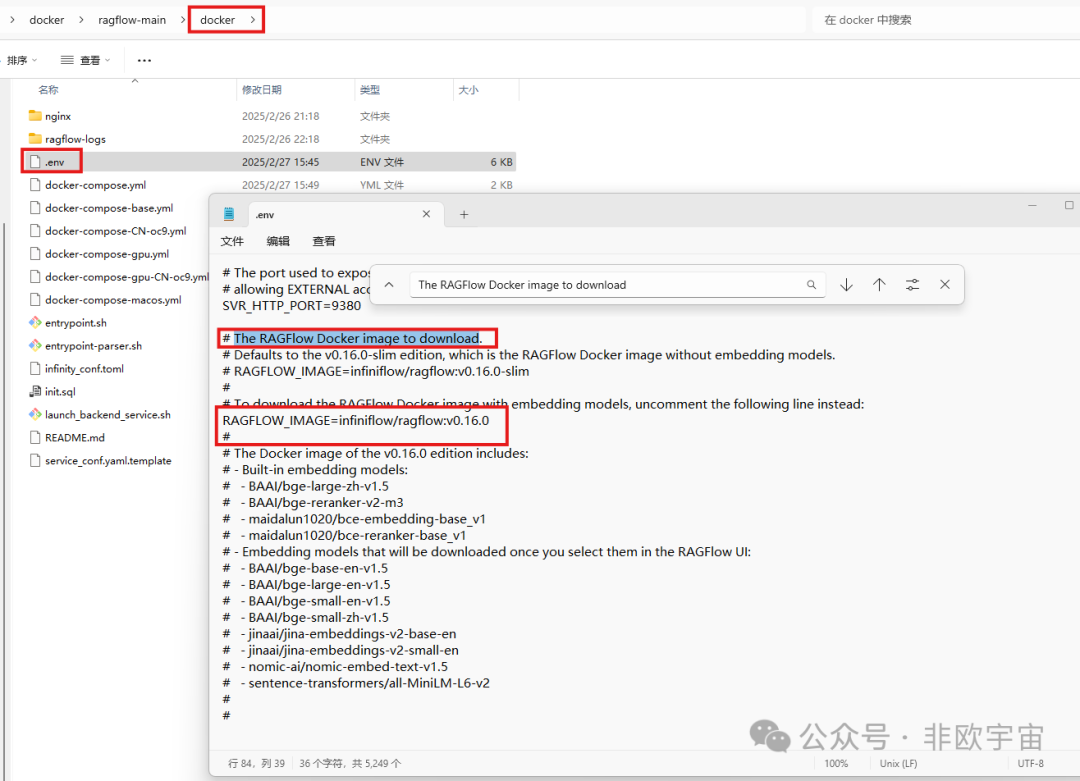Viewport: 1080px width, 781px height.
Task: Click the Notepad app icon in tab bar
Action: [x=229, y=214]
